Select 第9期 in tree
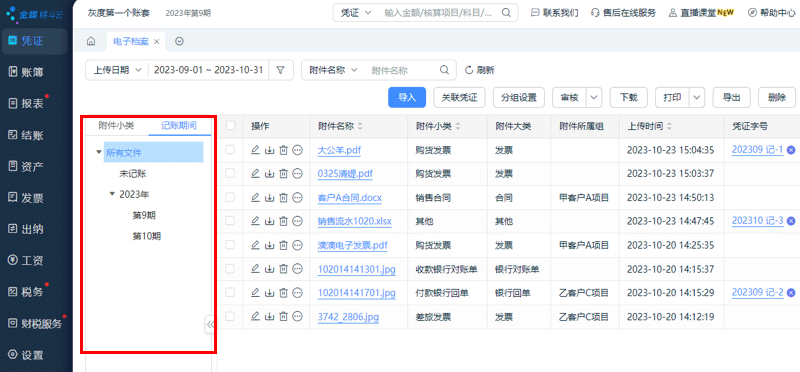This screenshot has width=800, height=372. pos(144,215)
